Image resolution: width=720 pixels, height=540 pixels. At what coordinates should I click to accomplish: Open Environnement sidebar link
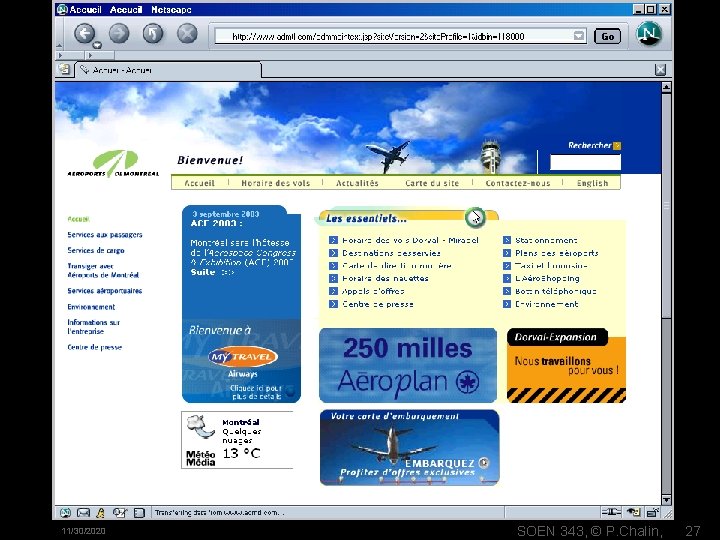click(91, 307)
